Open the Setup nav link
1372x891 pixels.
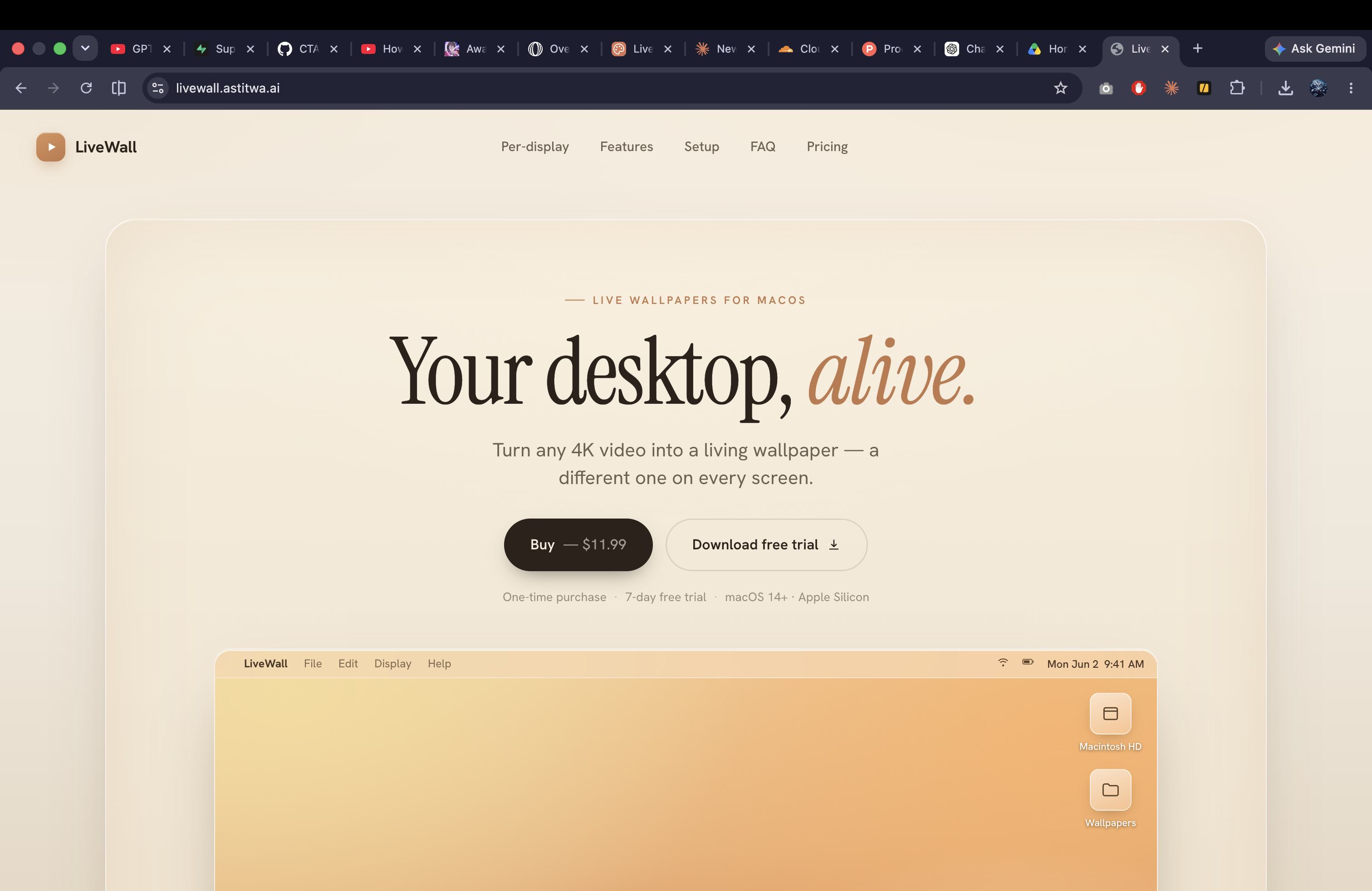tap(701, 147)
